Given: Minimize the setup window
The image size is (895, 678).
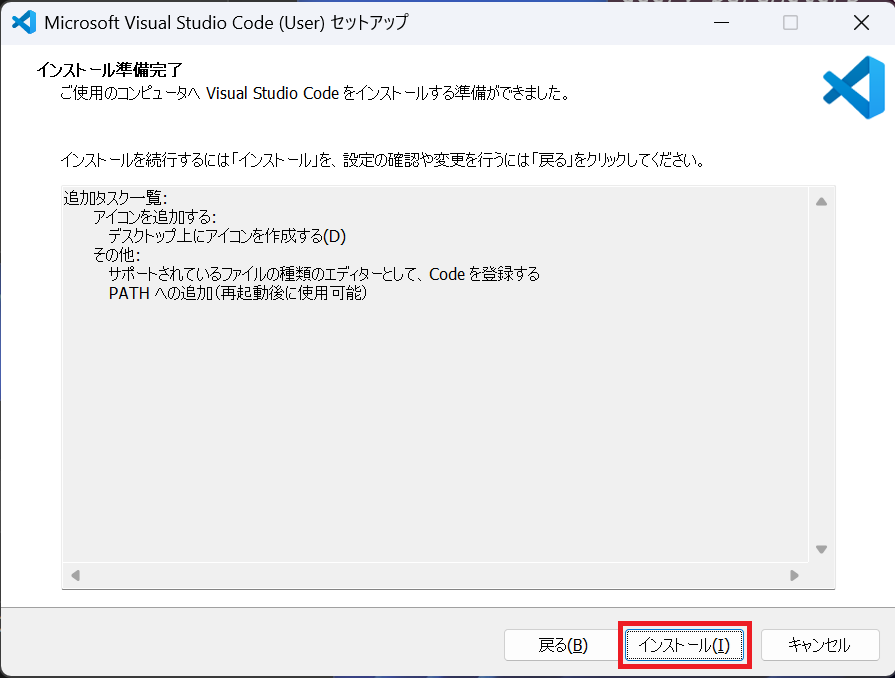Looking at the screenshot, I should click(x=721, y=23).
